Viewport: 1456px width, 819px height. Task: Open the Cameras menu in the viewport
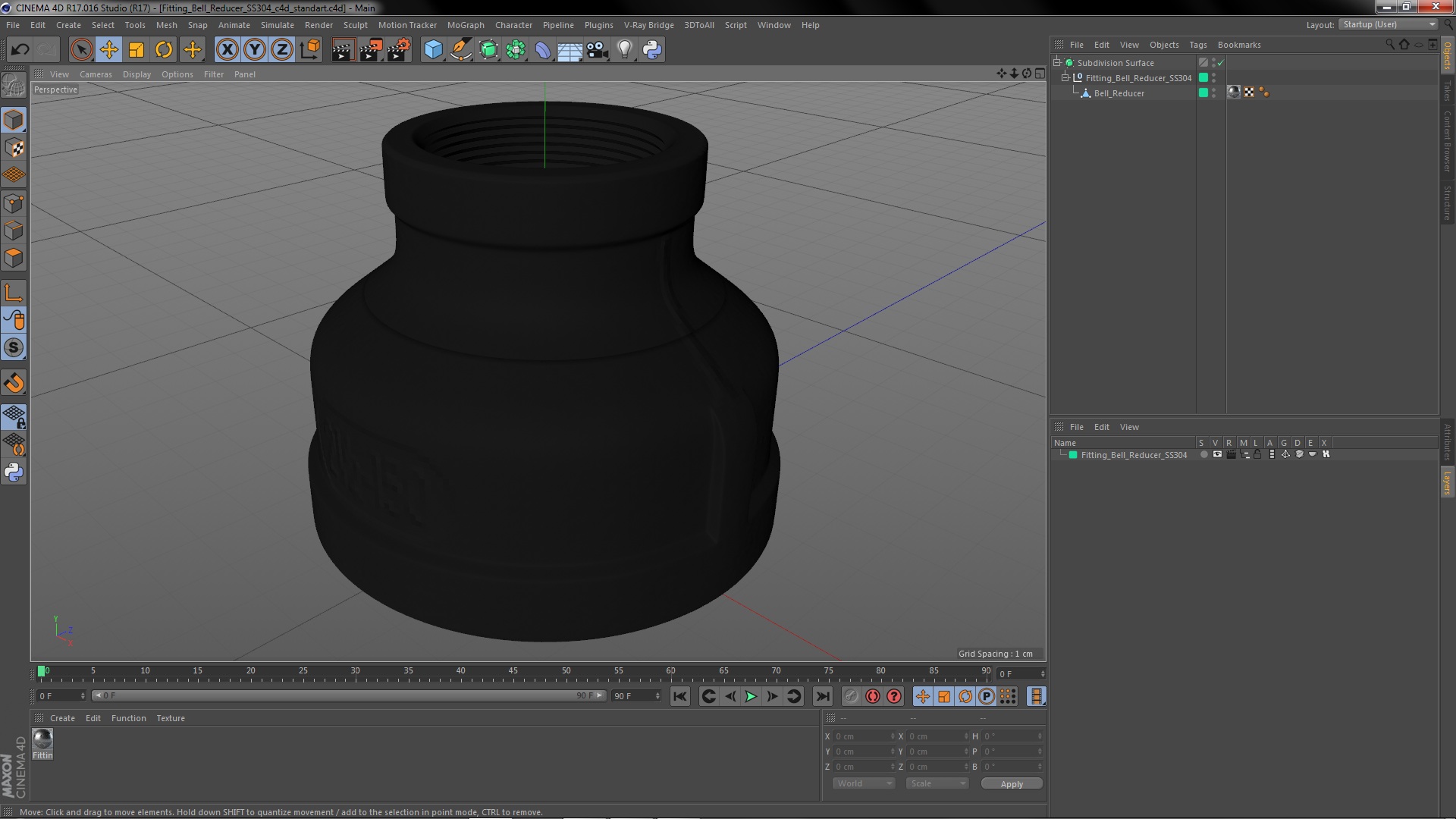(x=96, y=74)
